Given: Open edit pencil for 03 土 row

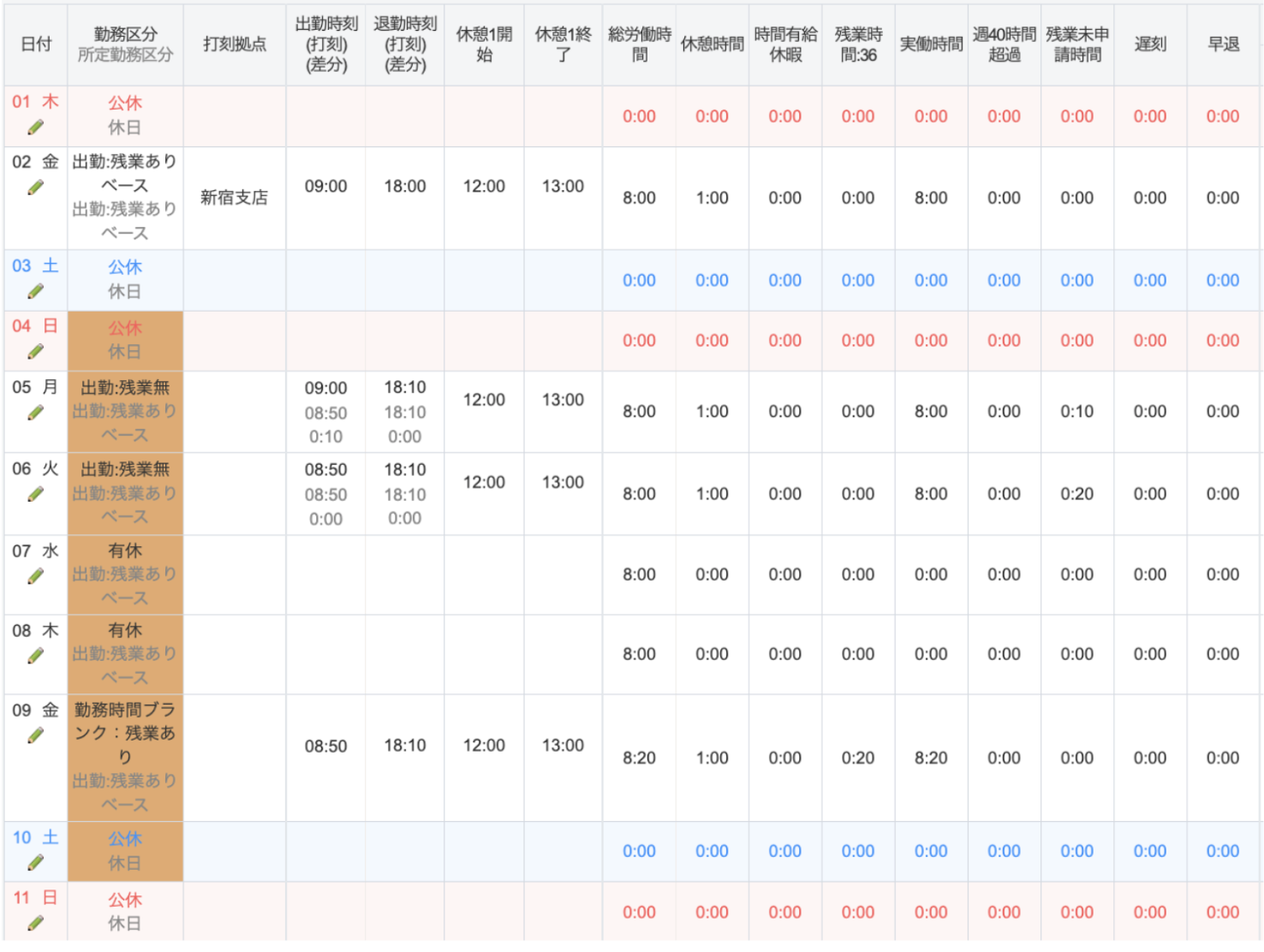Looking at the screenshot, I should [35, 292].
